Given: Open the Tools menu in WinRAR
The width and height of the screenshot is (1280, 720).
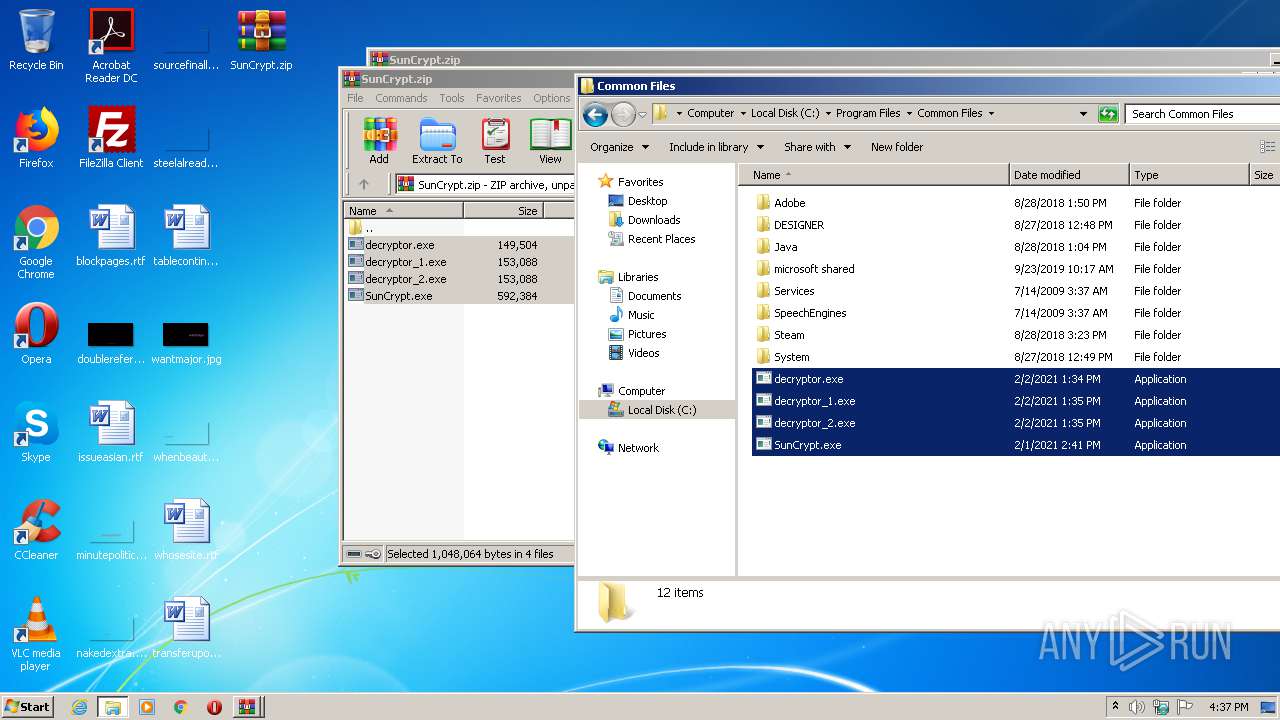Looking at the screenshot, I should tap(452, 98).
